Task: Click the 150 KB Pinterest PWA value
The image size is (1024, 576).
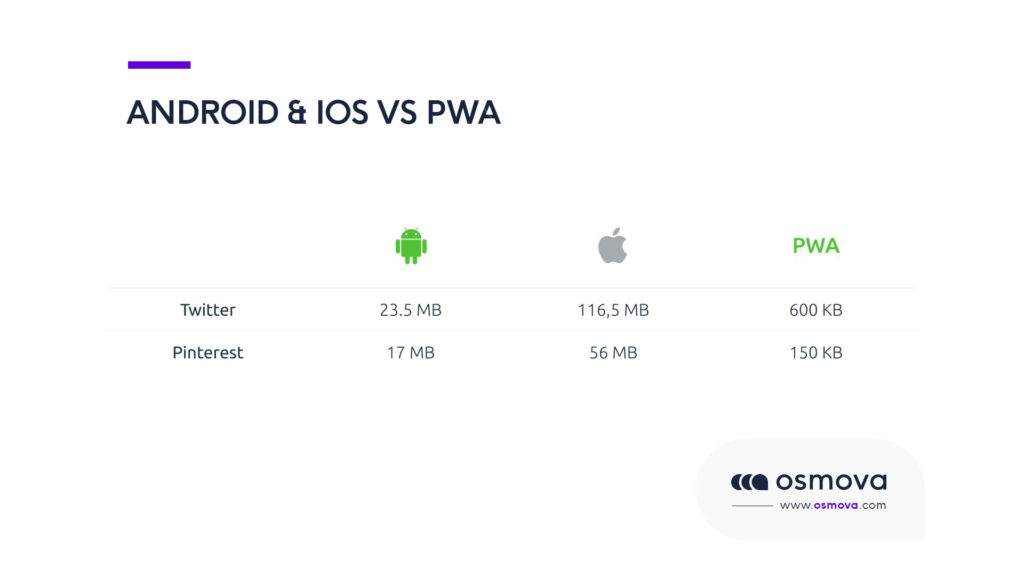Action: coord(815,353)
